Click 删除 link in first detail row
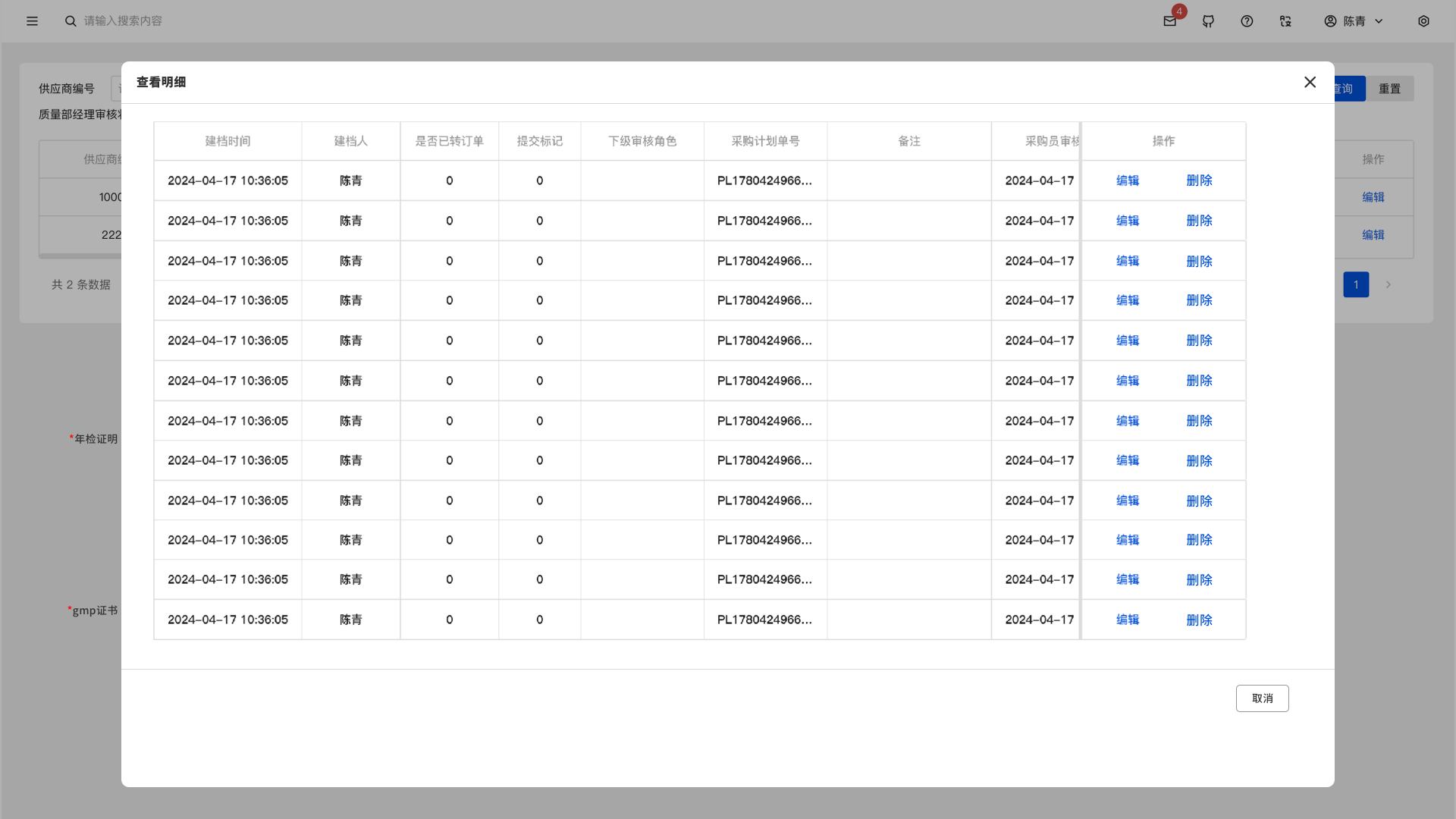1456x819 pixels. (1199, 180)
